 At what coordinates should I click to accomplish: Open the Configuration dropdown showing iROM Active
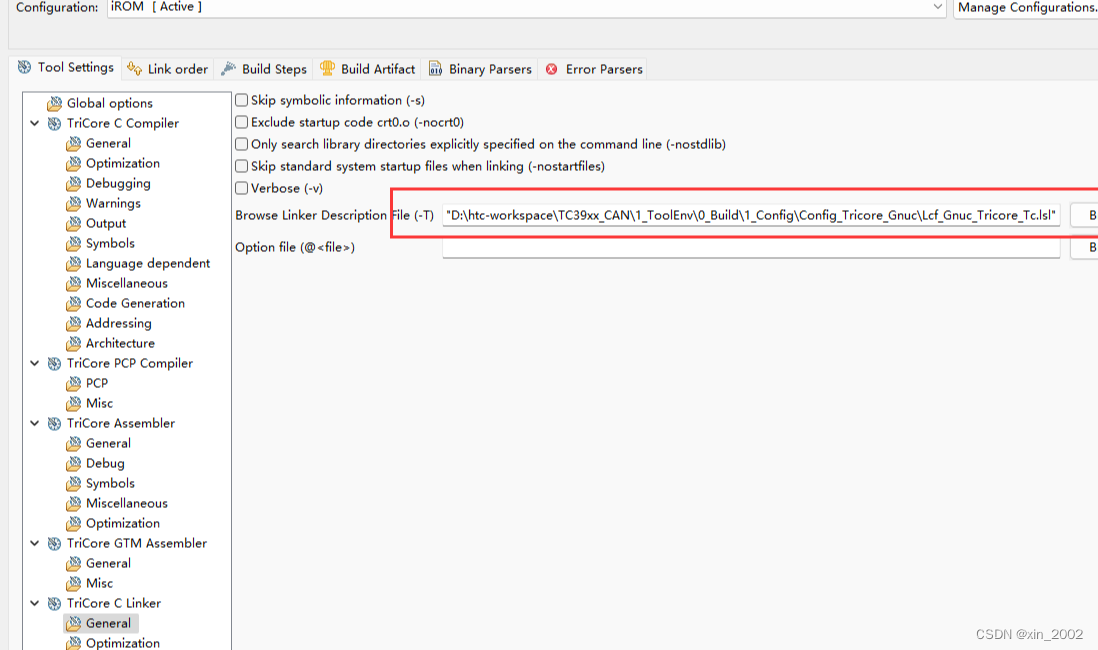tap(527, 7)
